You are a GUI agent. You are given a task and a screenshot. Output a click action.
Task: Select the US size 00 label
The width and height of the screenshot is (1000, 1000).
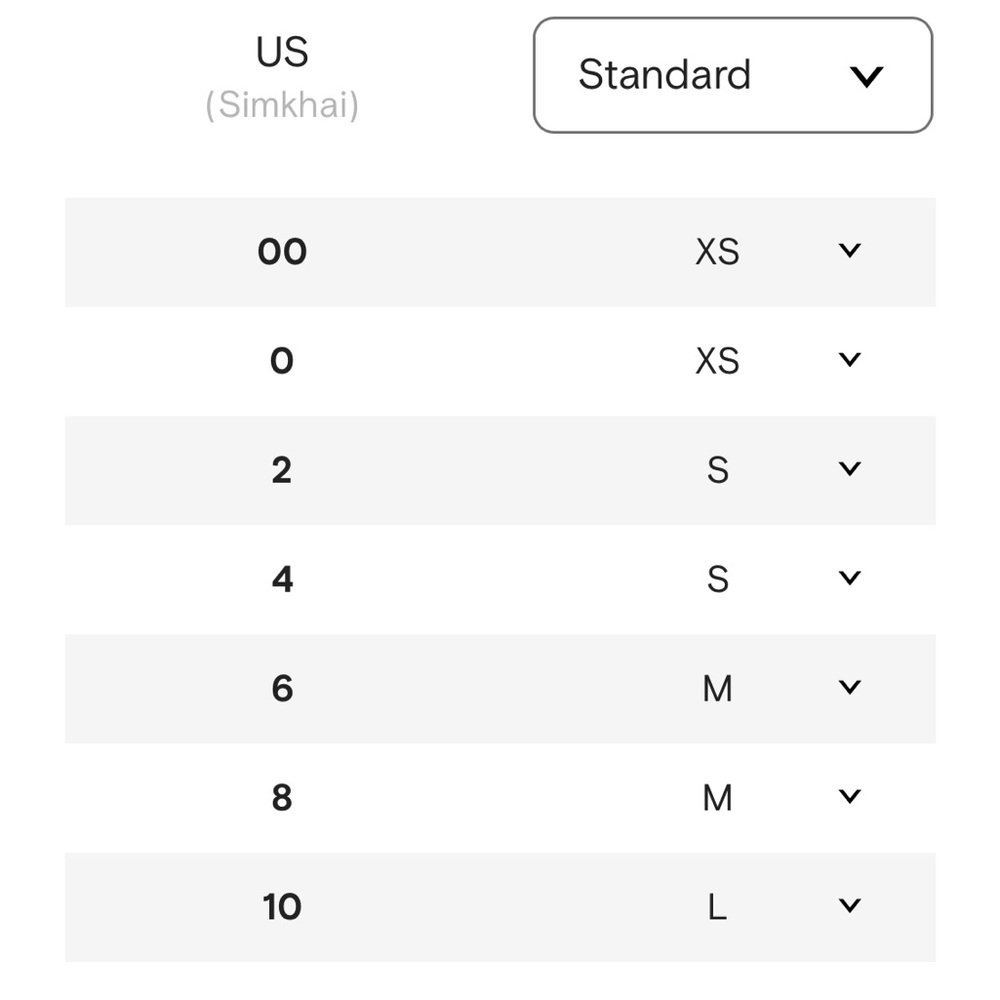point(282,251)
